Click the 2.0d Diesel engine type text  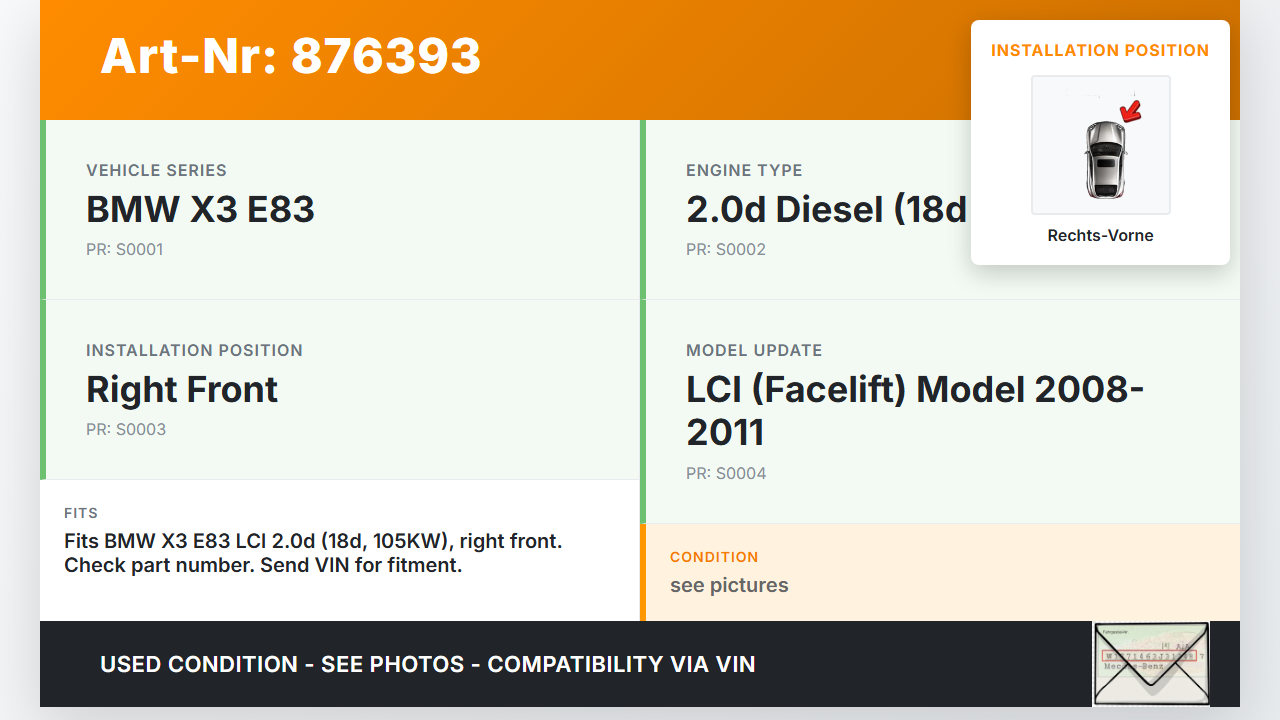point(826,210)
